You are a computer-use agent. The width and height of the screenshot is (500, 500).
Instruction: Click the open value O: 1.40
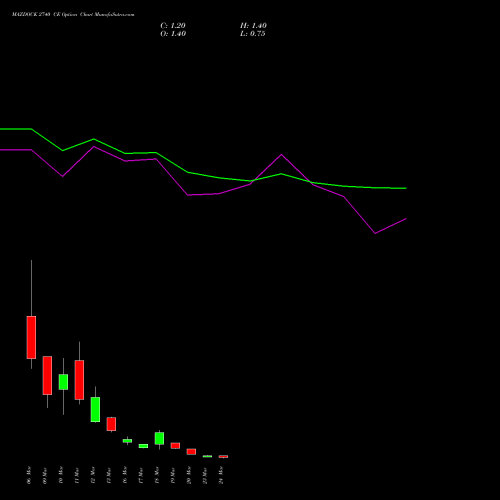tap(173, 34)
